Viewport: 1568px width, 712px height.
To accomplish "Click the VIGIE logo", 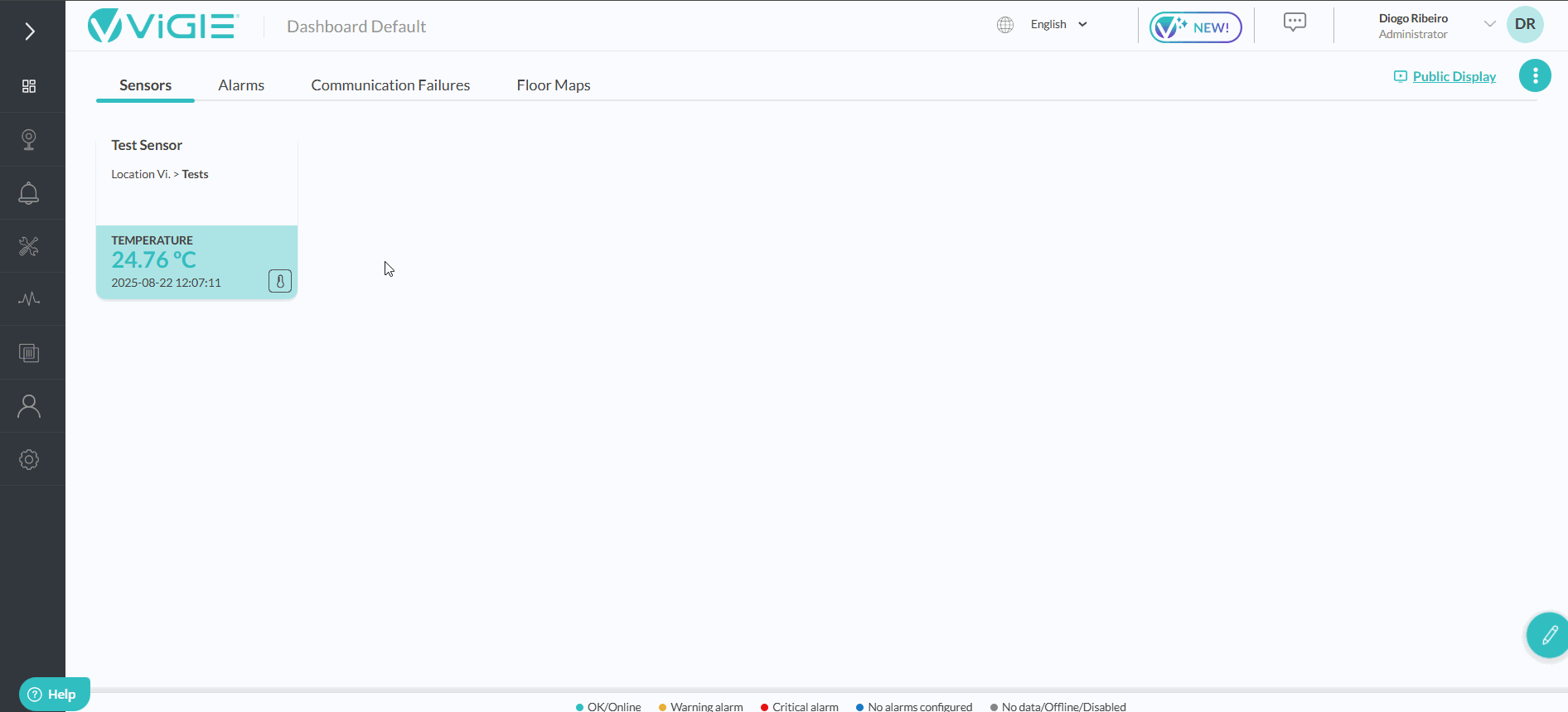I will pyautogui.click(x=163, y=26).
